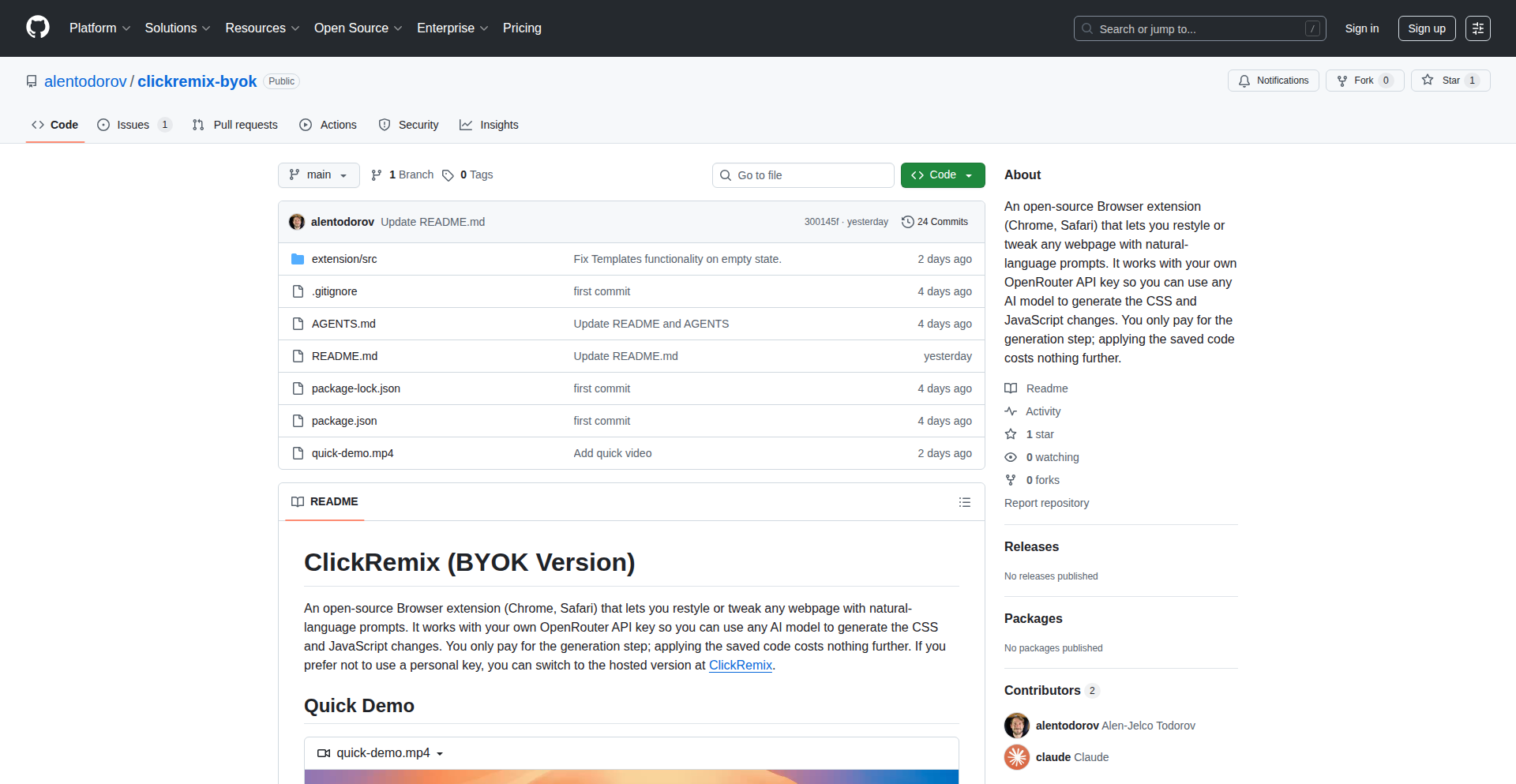The width and height of the screenshot is (1516, 784).
Task: Click the tag icon next to Tags
Action: tap(448, 175)
